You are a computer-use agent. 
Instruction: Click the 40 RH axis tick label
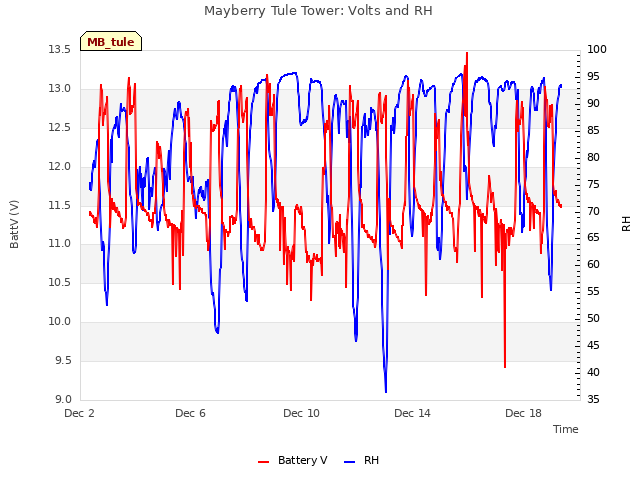(x=593, y=372)
